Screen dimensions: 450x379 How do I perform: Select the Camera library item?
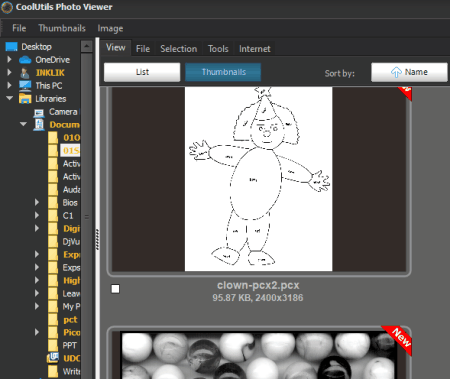[64, 112]
